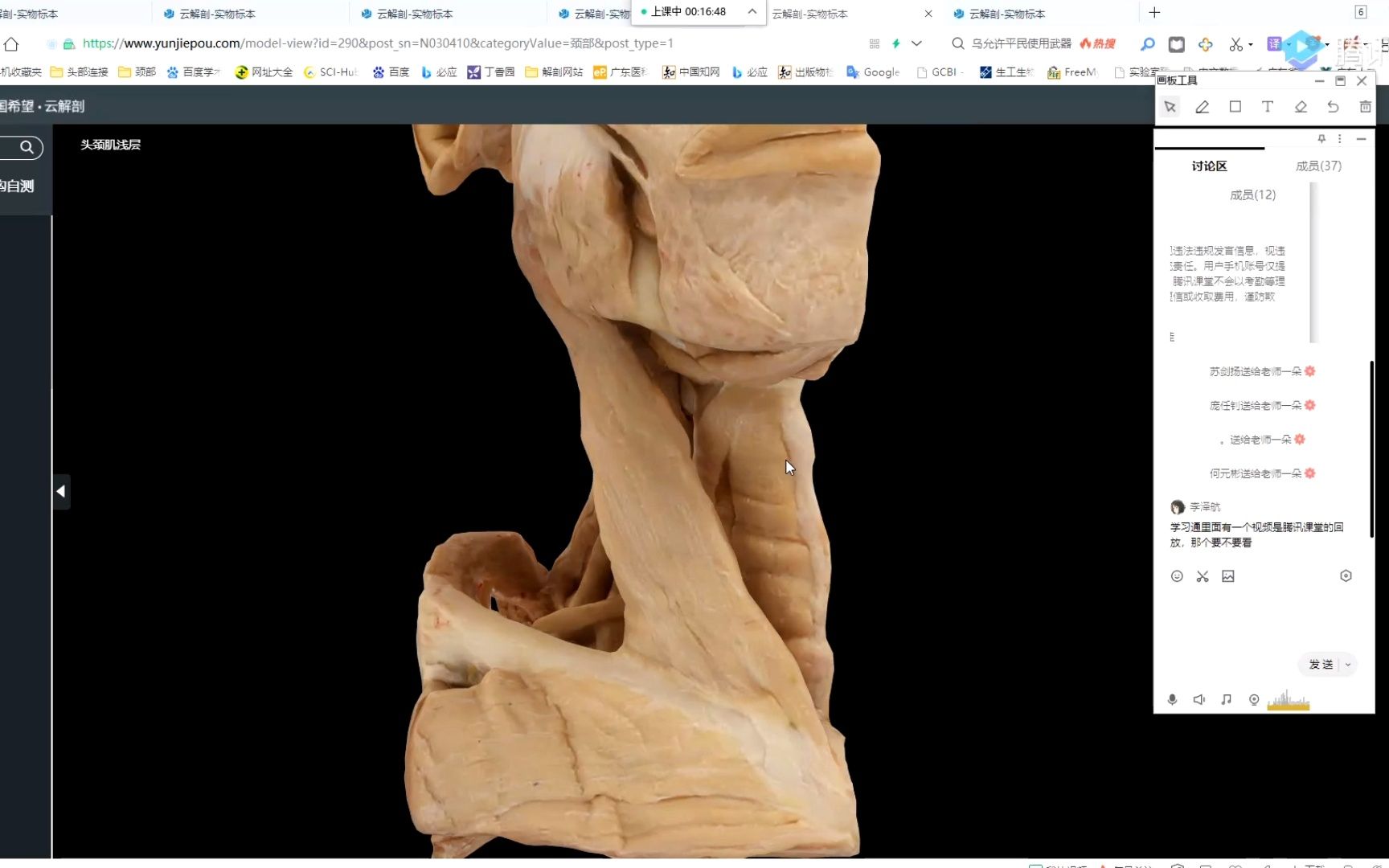
Task: Close the active 云解剖-实物标本 tab
Action: click(x=928, y=14)
